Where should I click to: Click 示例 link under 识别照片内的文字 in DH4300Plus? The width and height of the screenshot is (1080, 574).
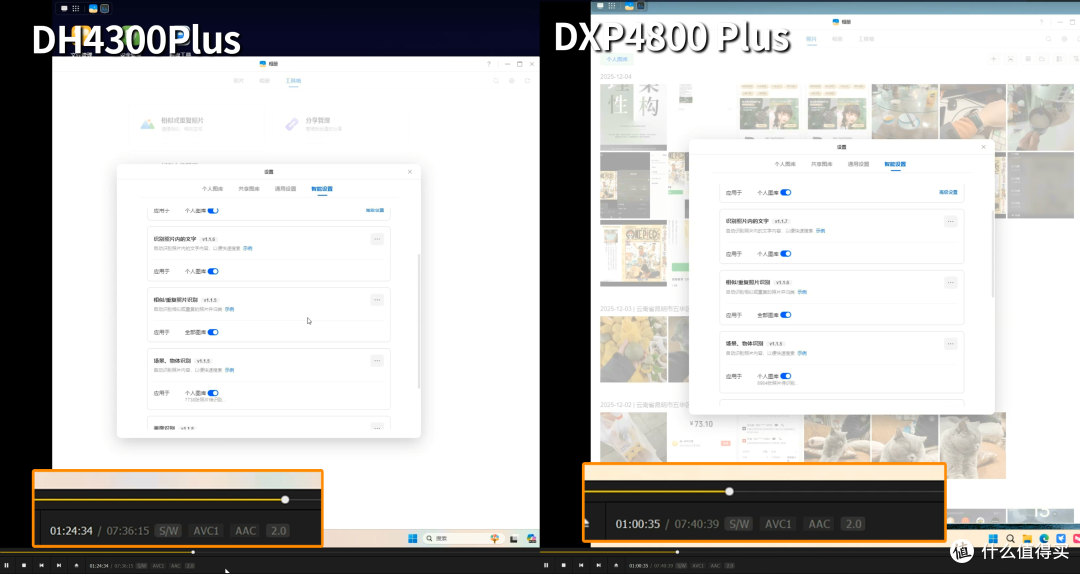248,248
